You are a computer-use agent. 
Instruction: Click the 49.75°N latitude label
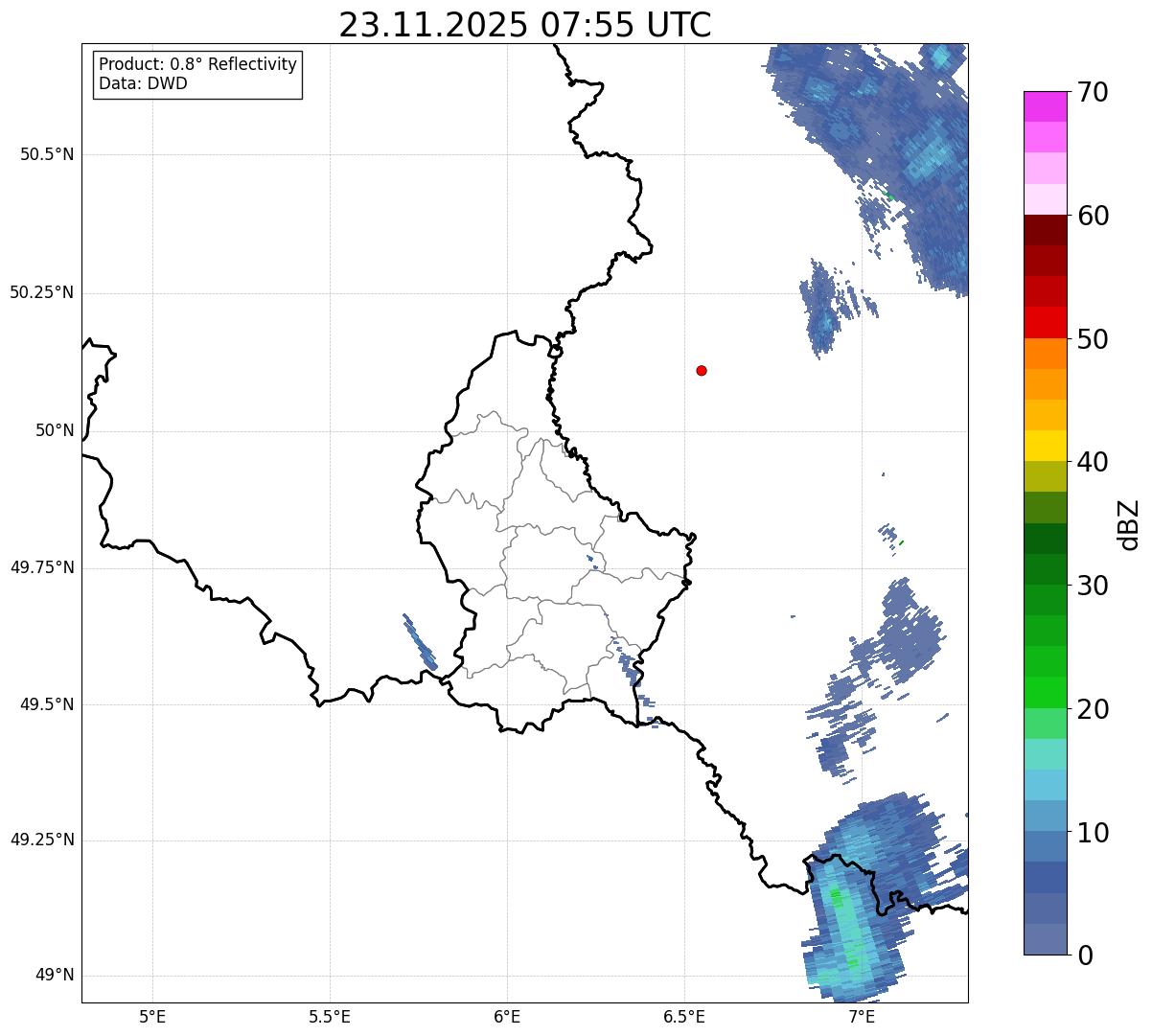[x=41, y=567]
